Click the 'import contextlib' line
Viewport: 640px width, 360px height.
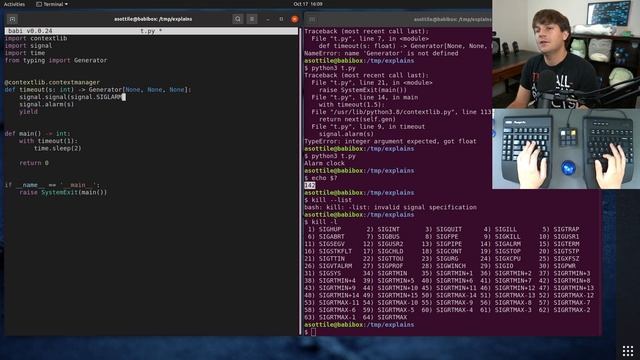tap(36, 38)
